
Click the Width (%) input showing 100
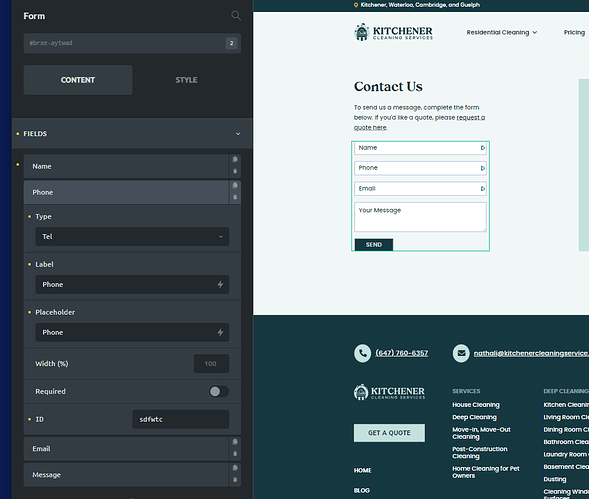[211, 363]
